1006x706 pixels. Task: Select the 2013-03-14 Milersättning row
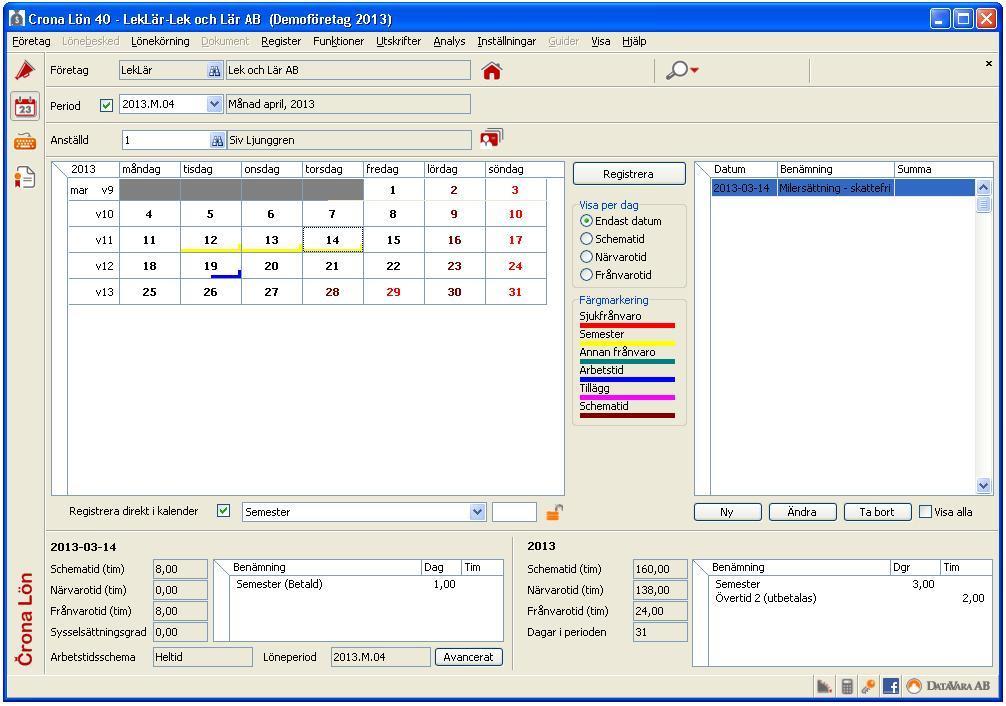point(843,188)
